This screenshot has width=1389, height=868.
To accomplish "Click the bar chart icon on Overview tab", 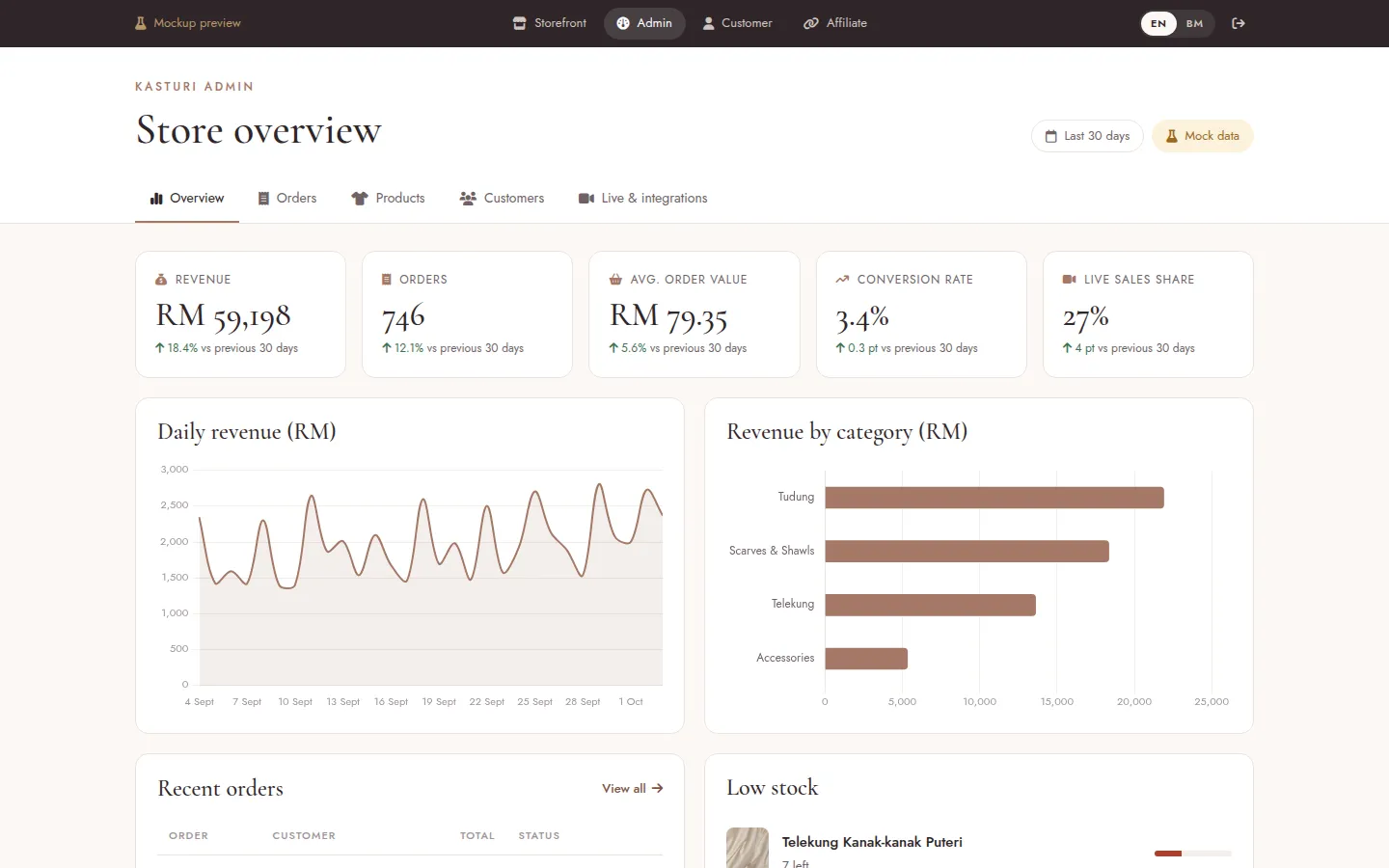I will click(x=156, y=199).
